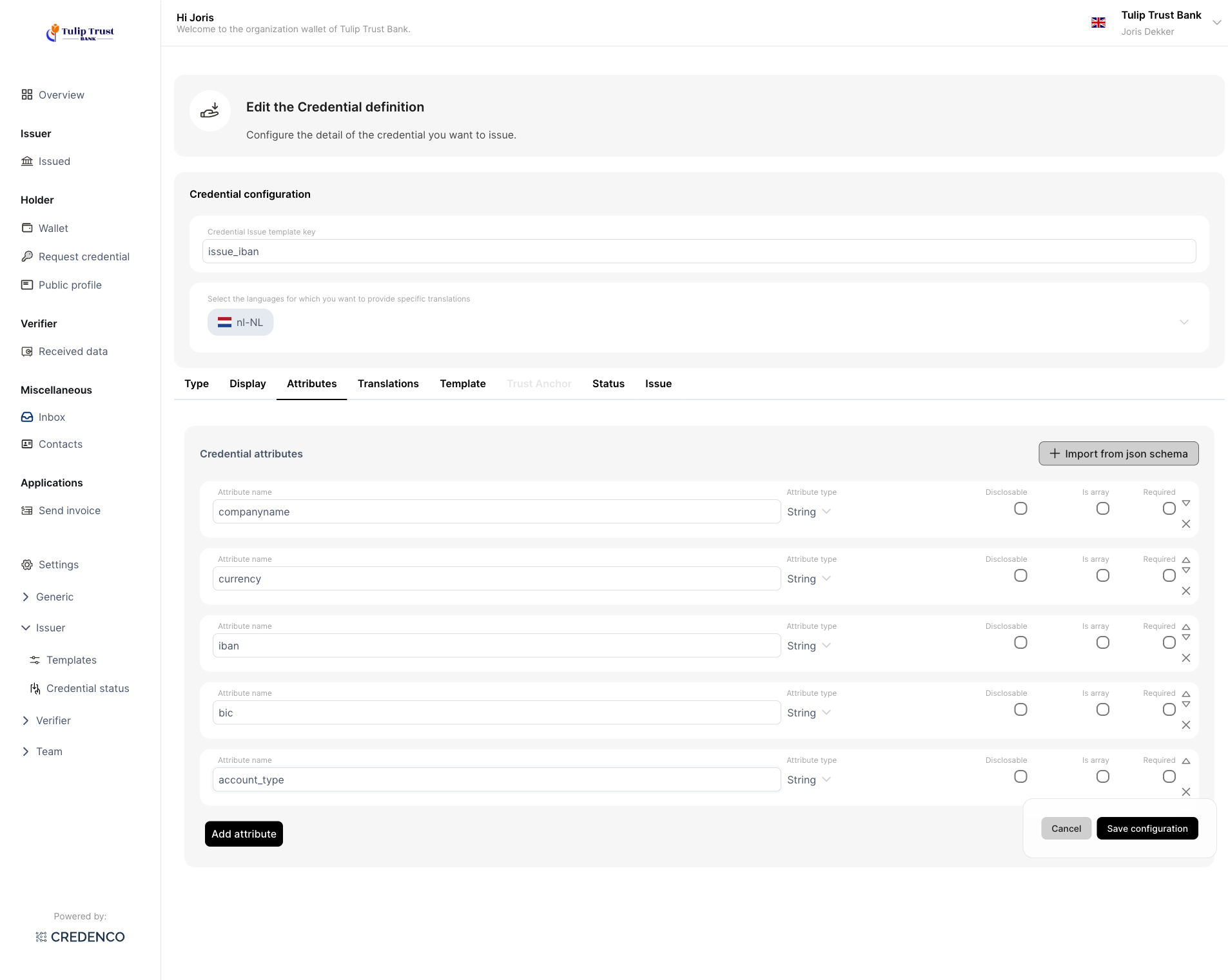The height and width of the screenshot is (980, 1228).
Task: Delete the account_type attribute using its X
Action: [x=1185, y=792]
